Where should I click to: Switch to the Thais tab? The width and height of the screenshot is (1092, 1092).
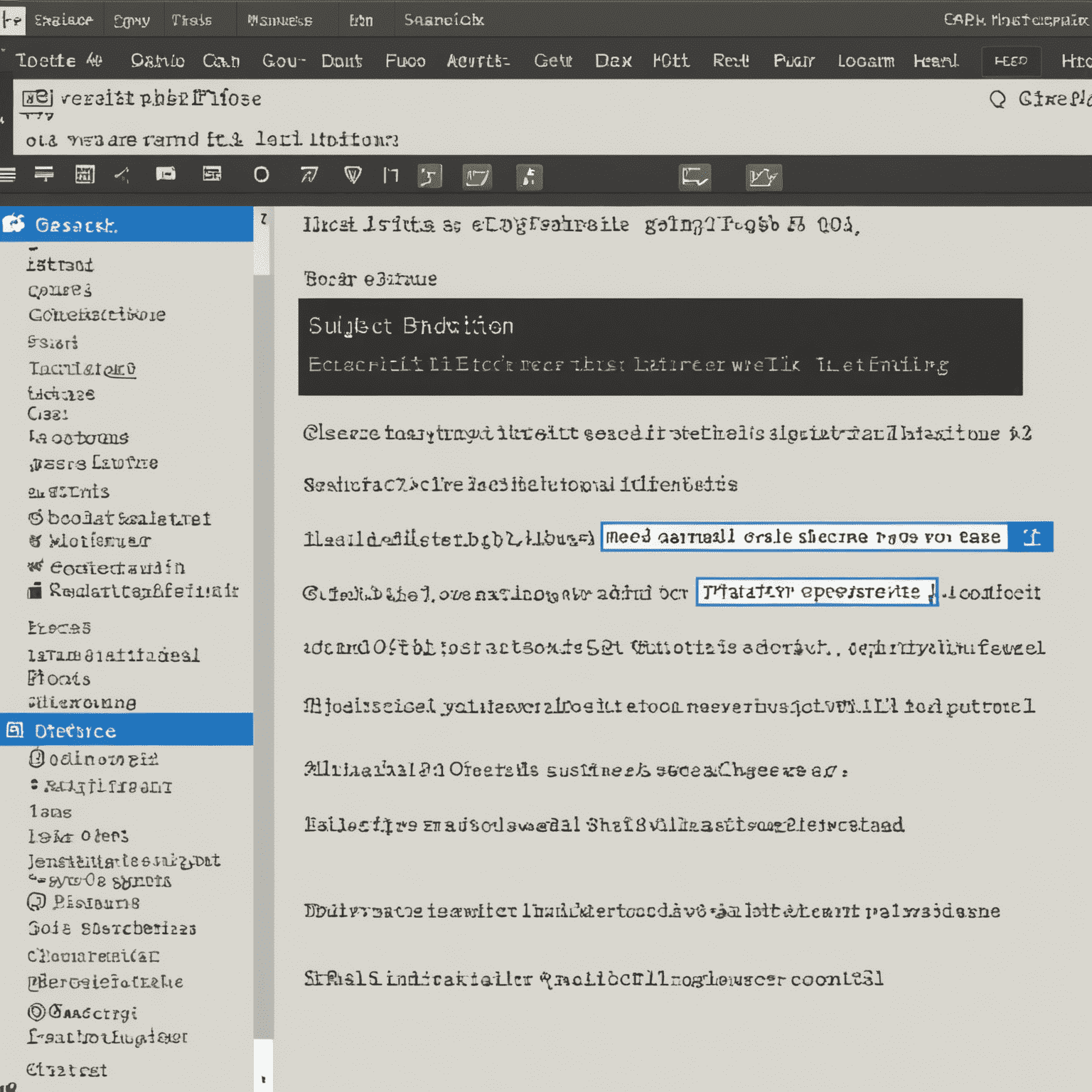191,20
